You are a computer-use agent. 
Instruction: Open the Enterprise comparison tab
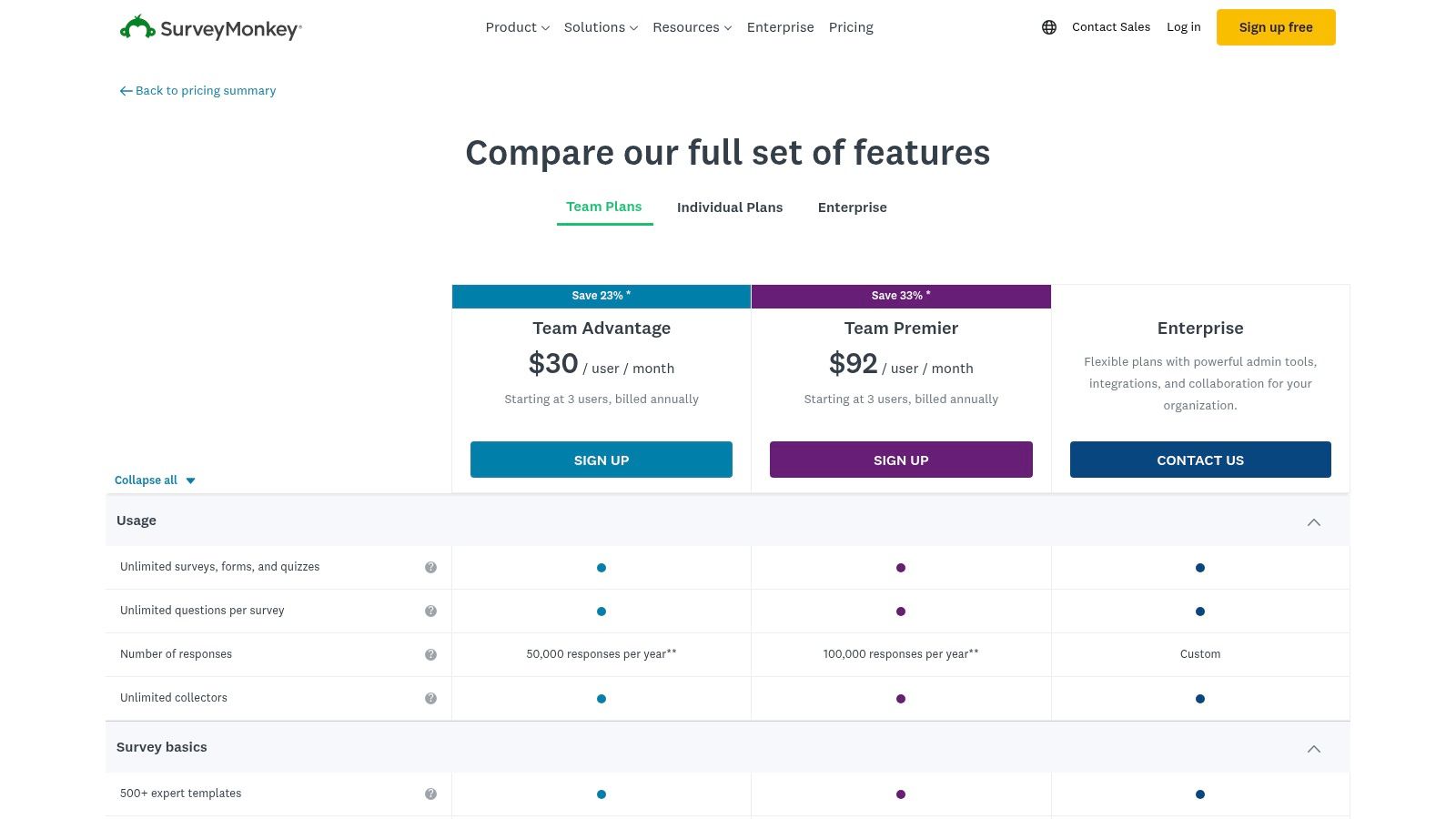(x=852, y=207)
